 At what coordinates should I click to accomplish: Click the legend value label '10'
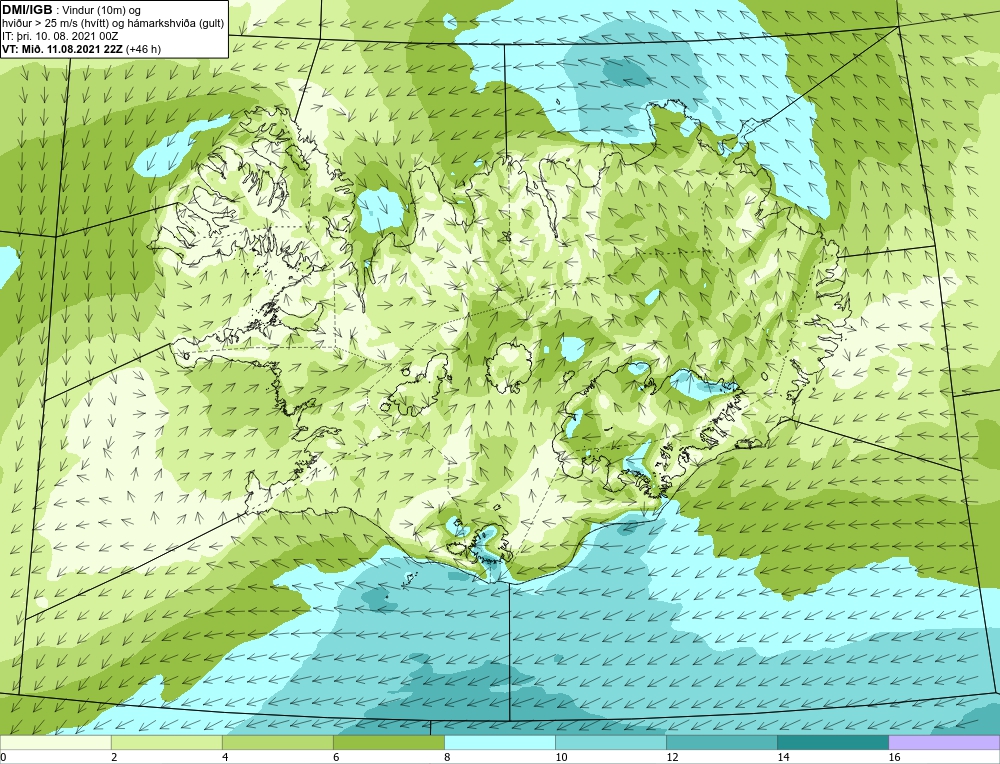[x=561, y=757]
